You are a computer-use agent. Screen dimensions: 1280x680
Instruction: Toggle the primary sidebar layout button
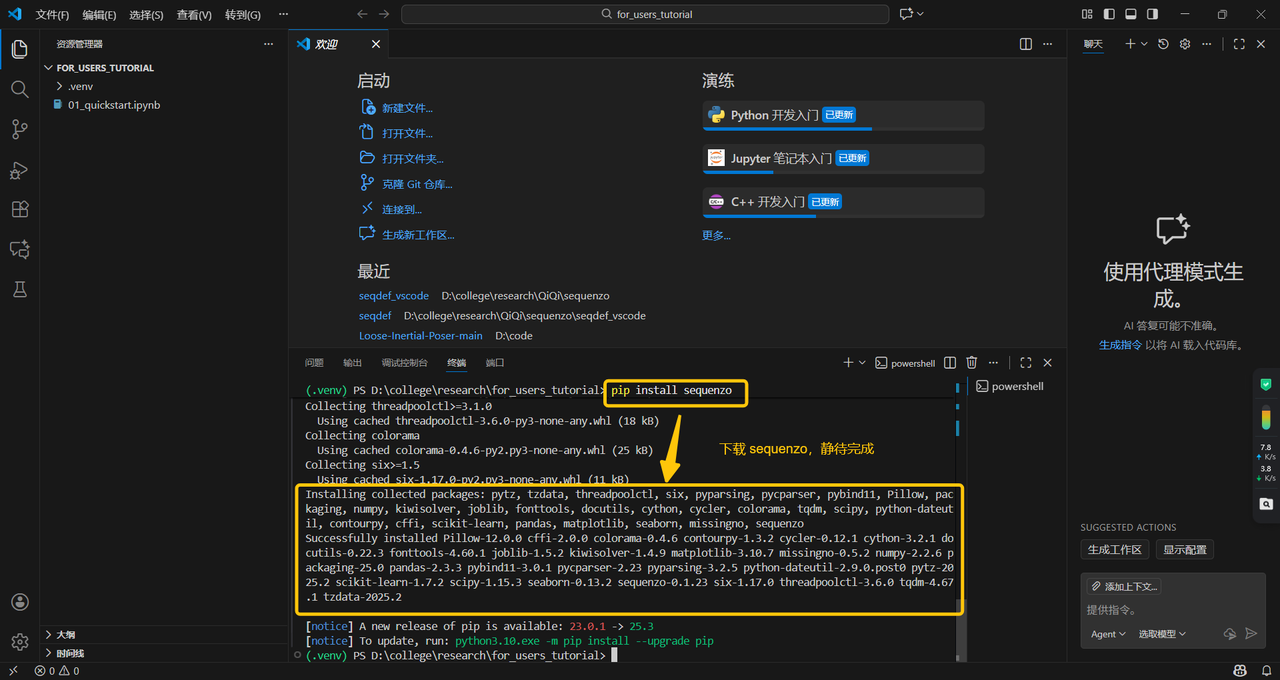pyautogui.click(x=1109, y=14)
